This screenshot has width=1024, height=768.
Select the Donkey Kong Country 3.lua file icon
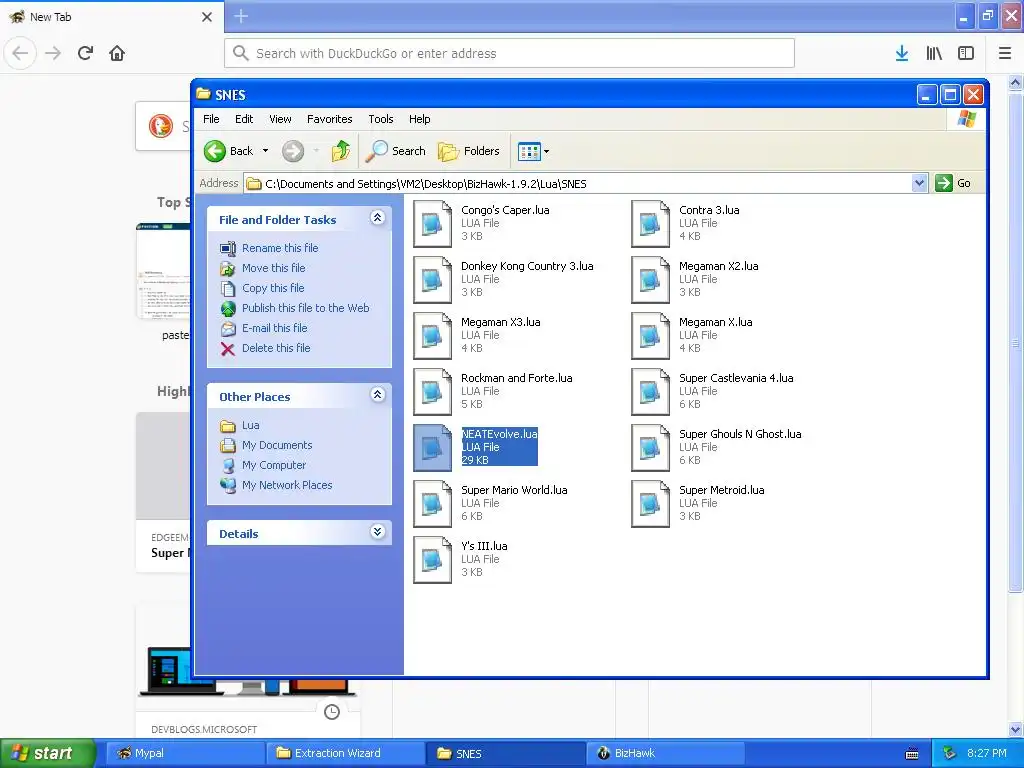pos(432,280)
